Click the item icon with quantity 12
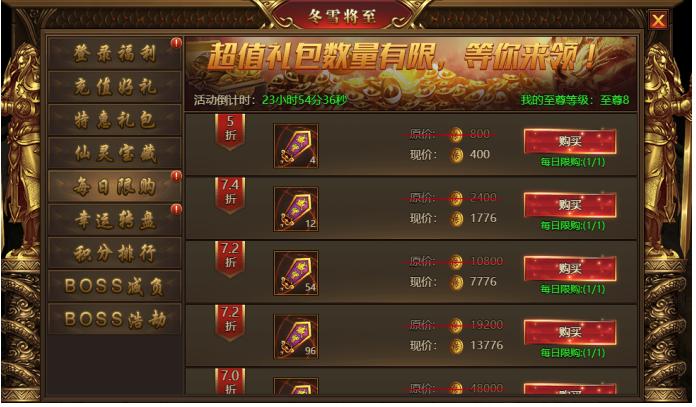 pyautogui.click(x=296, y=209)
